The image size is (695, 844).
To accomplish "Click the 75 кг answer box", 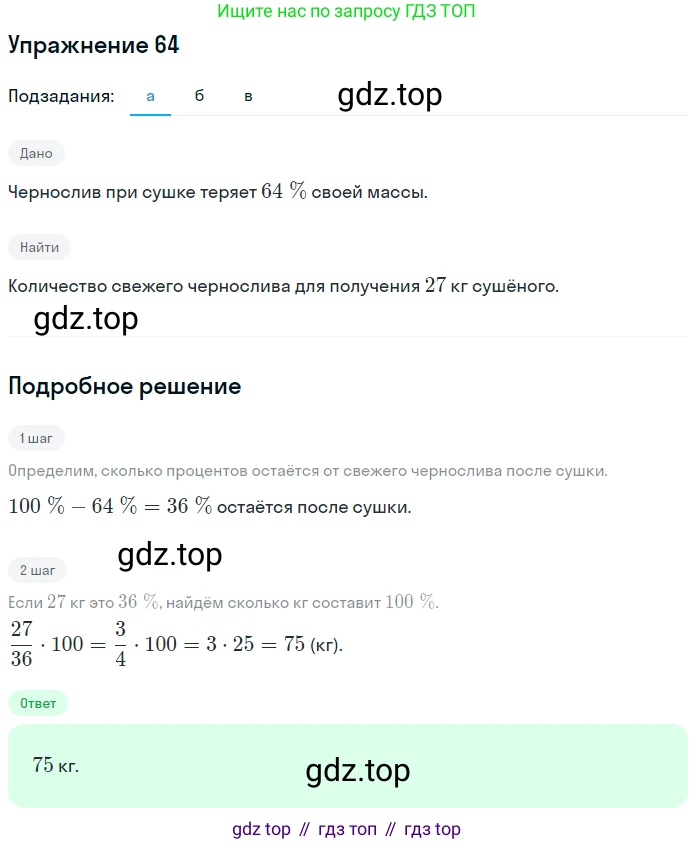I will [348, 766].
